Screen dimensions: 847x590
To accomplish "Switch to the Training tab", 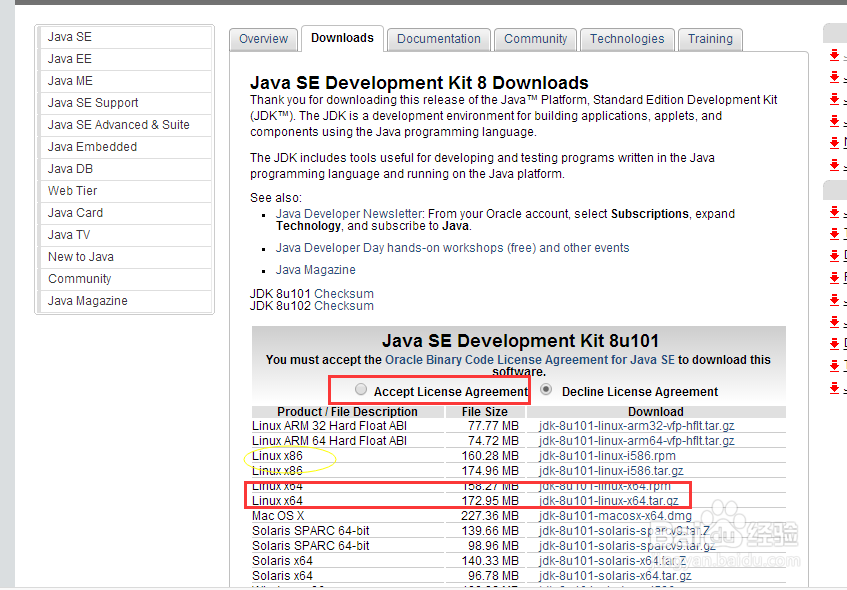I will 710,39.
